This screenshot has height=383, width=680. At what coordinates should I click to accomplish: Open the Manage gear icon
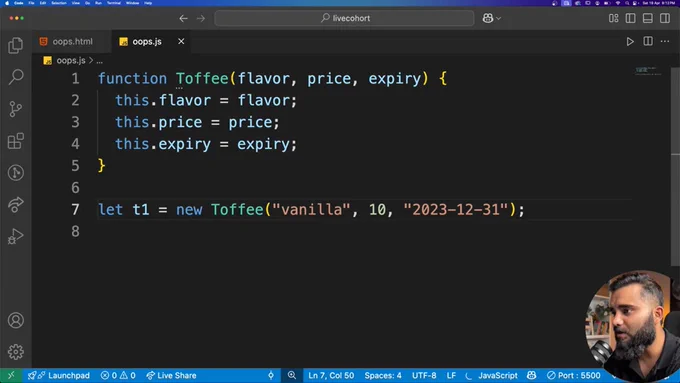16,352
